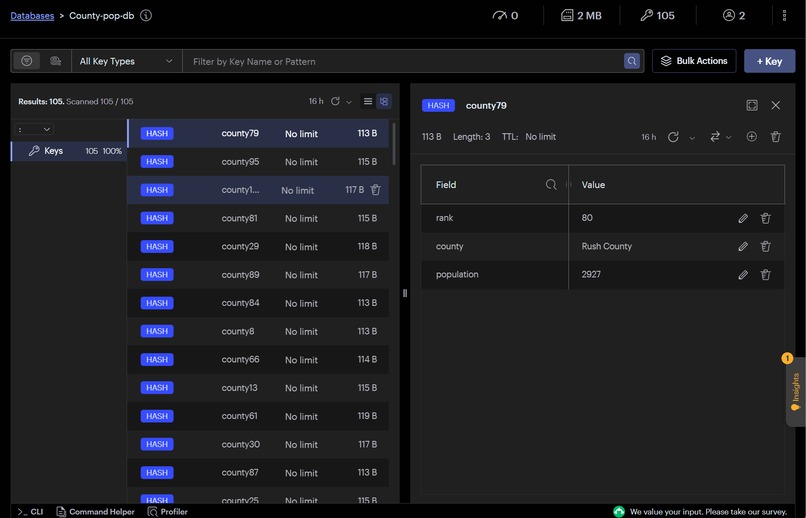Open the Profiler panel
This screenshot has height=518, width=806.
[x=168, y=512]
